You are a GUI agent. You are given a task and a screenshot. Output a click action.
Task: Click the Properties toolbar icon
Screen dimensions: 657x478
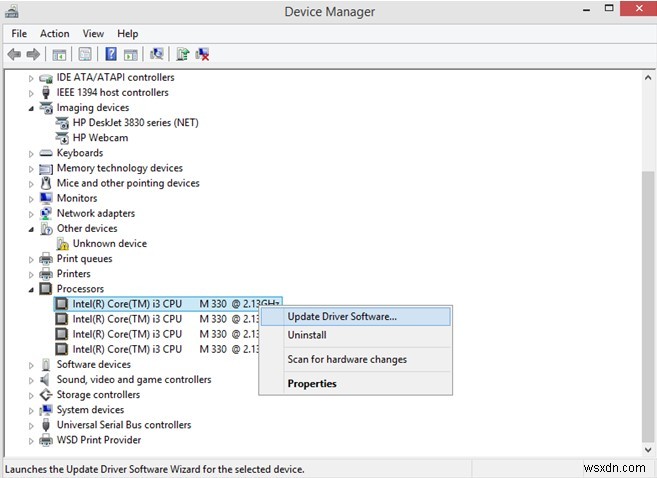85,54
